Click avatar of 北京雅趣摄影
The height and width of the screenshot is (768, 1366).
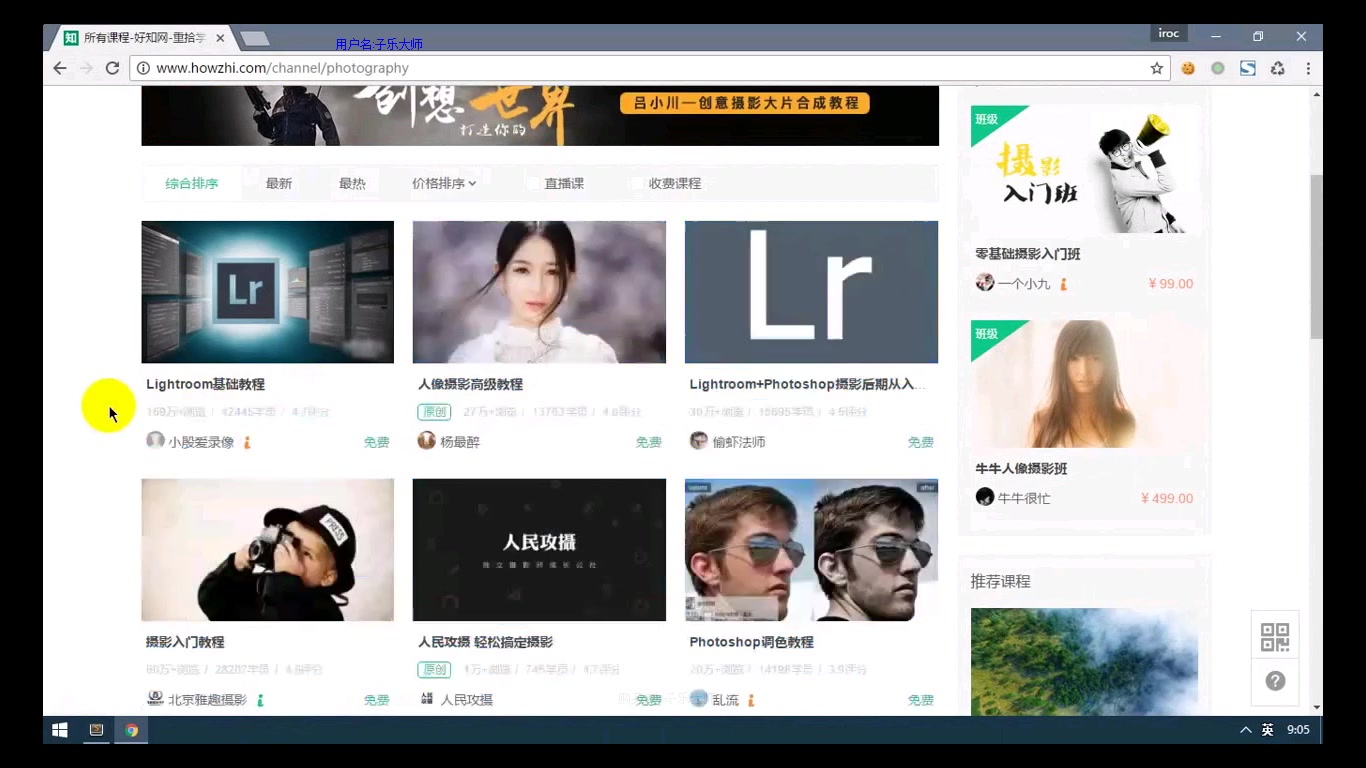point(155,699)
